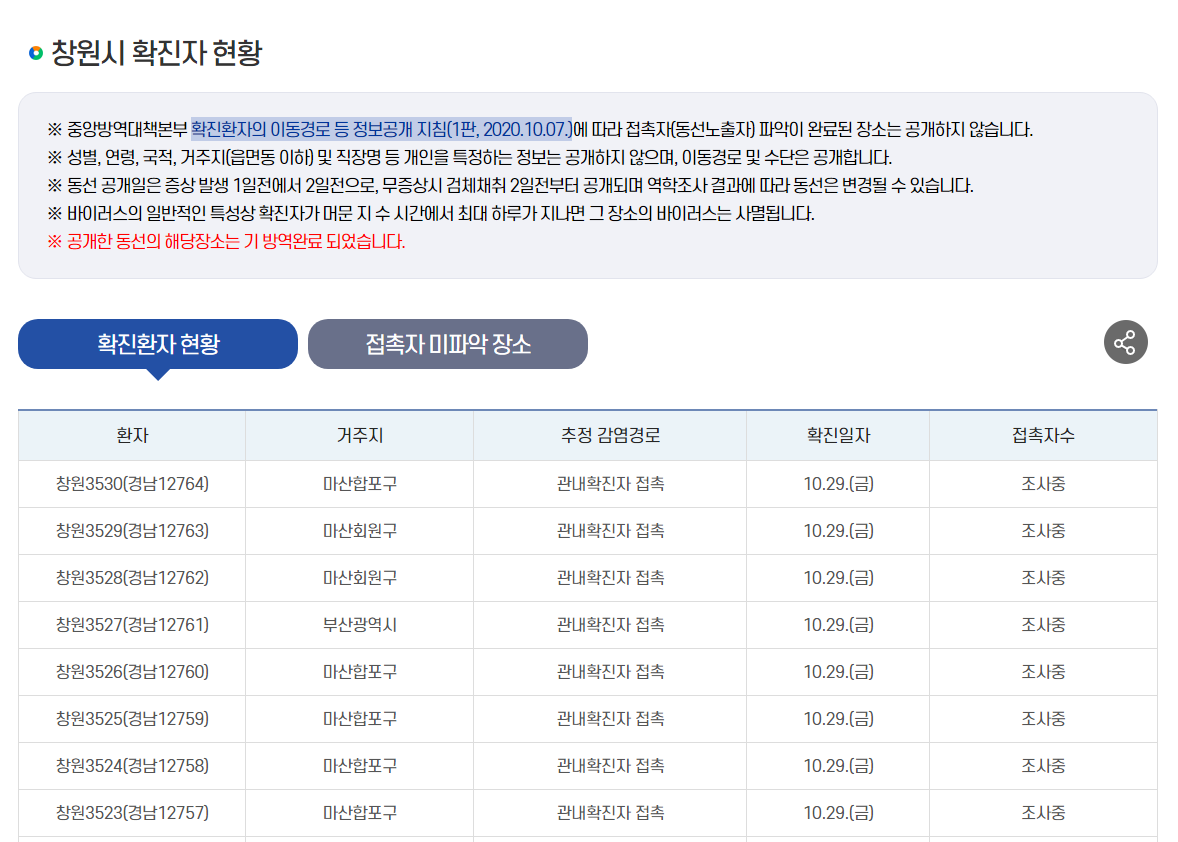Select patient cell 창원3529(경남12763)
Screen dimensions: 1178x842
132,531
